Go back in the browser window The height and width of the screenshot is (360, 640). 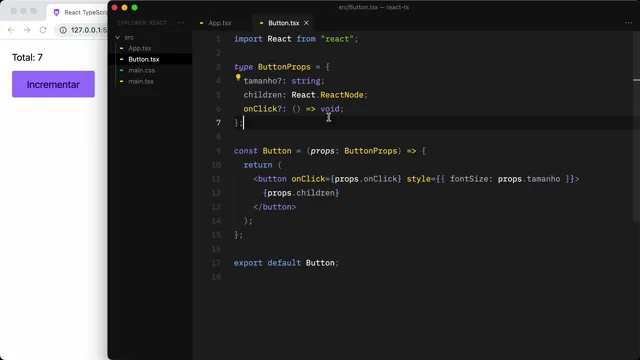(11, 30)
